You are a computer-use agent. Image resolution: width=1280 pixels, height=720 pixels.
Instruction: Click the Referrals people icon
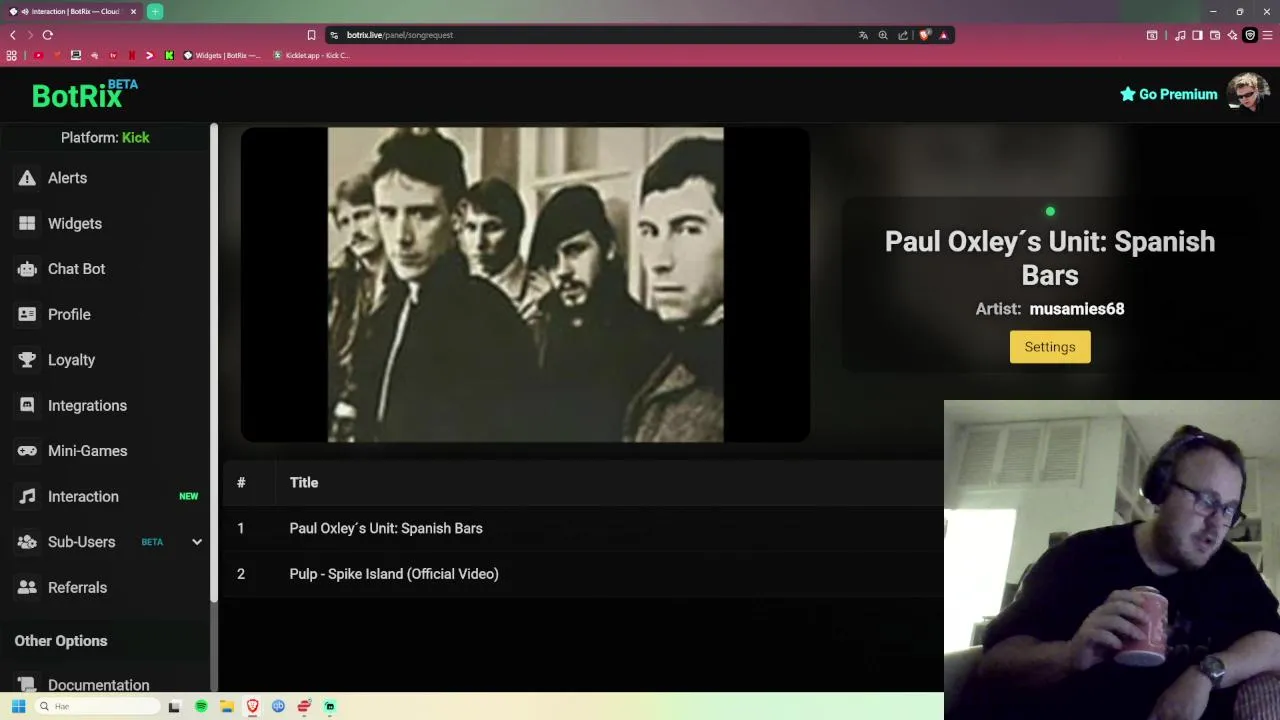(27, 587)
